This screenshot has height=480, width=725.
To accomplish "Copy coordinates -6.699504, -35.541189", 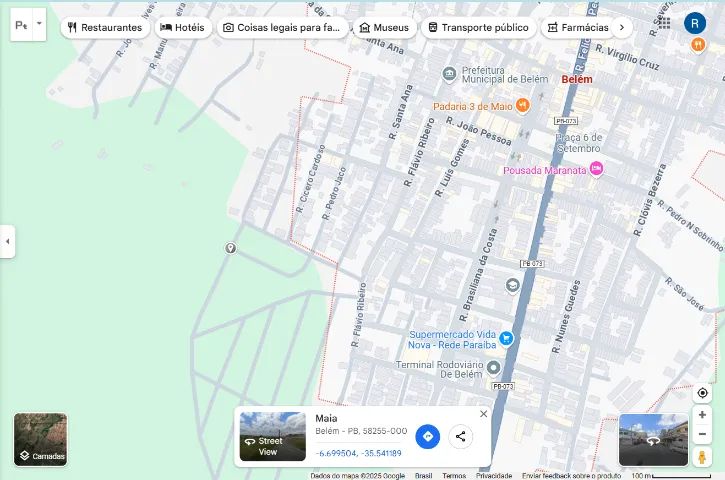I will pyautogui.click(x=358, y=453).
